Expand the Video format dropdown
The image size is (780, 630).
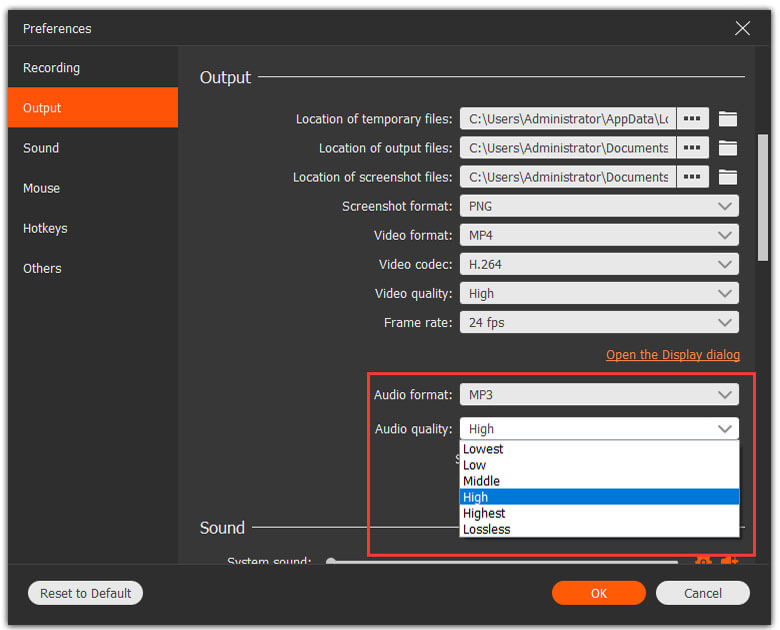coord(599,235)
